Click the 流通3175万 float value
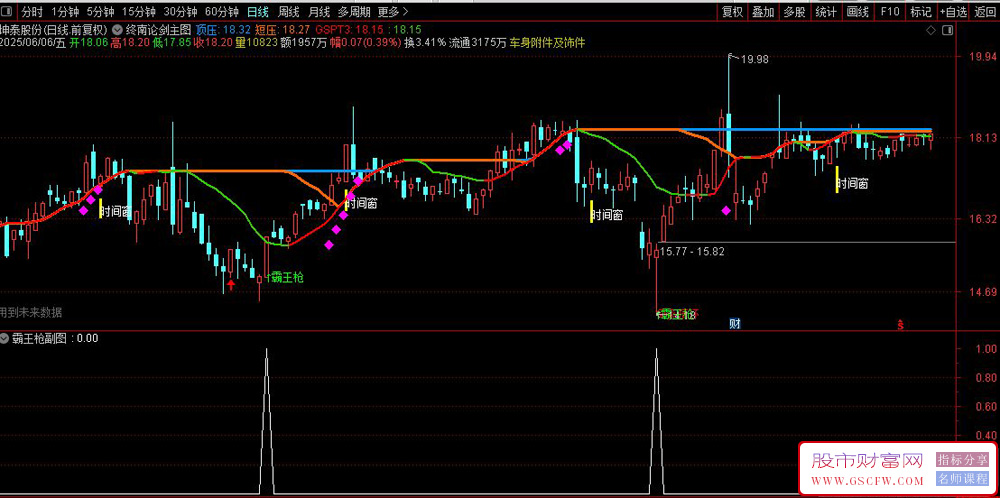 pos(478,43)
